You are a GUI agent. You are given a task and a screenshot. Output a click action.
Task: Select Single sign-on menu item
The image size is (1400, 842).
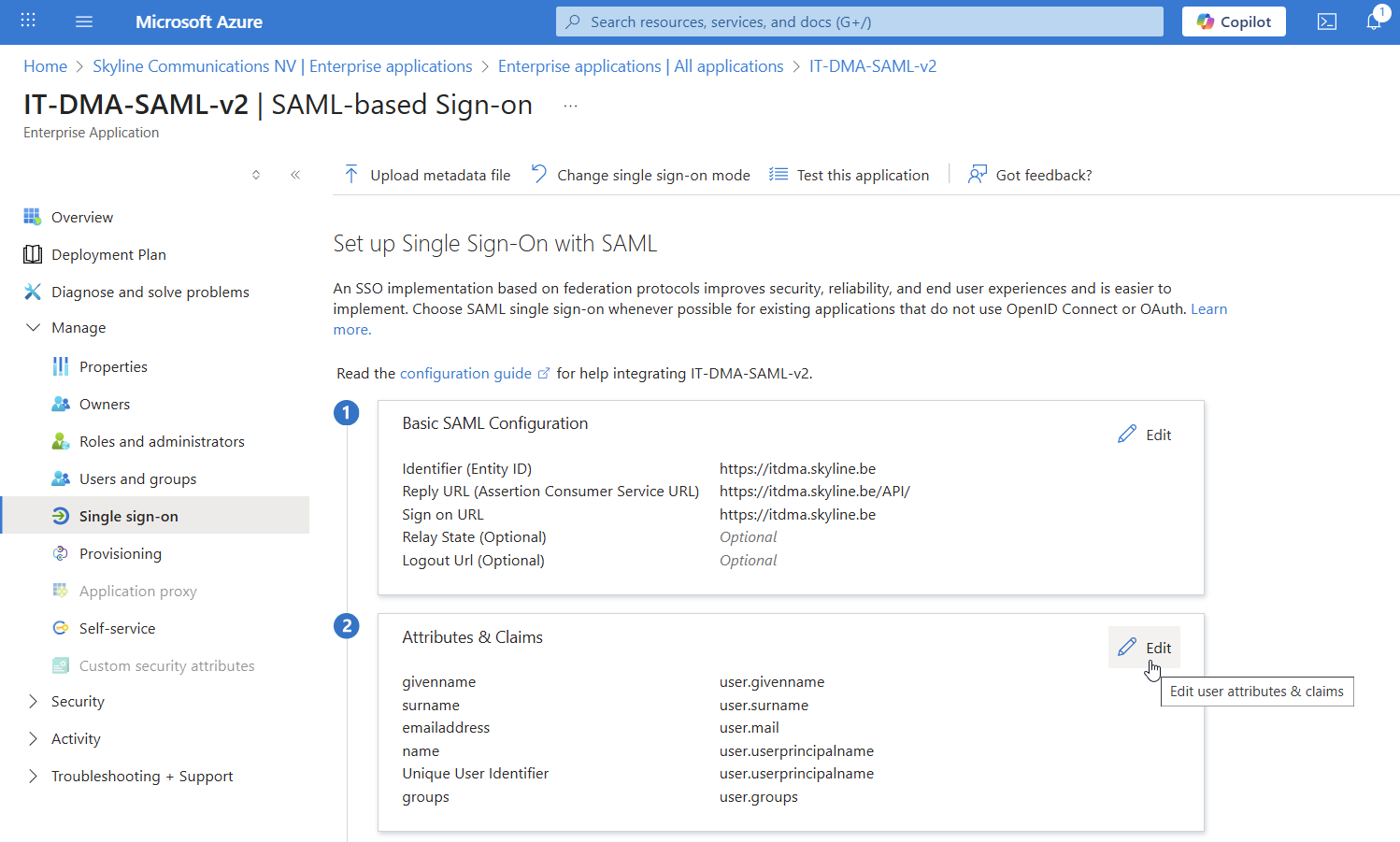[155, 515]
